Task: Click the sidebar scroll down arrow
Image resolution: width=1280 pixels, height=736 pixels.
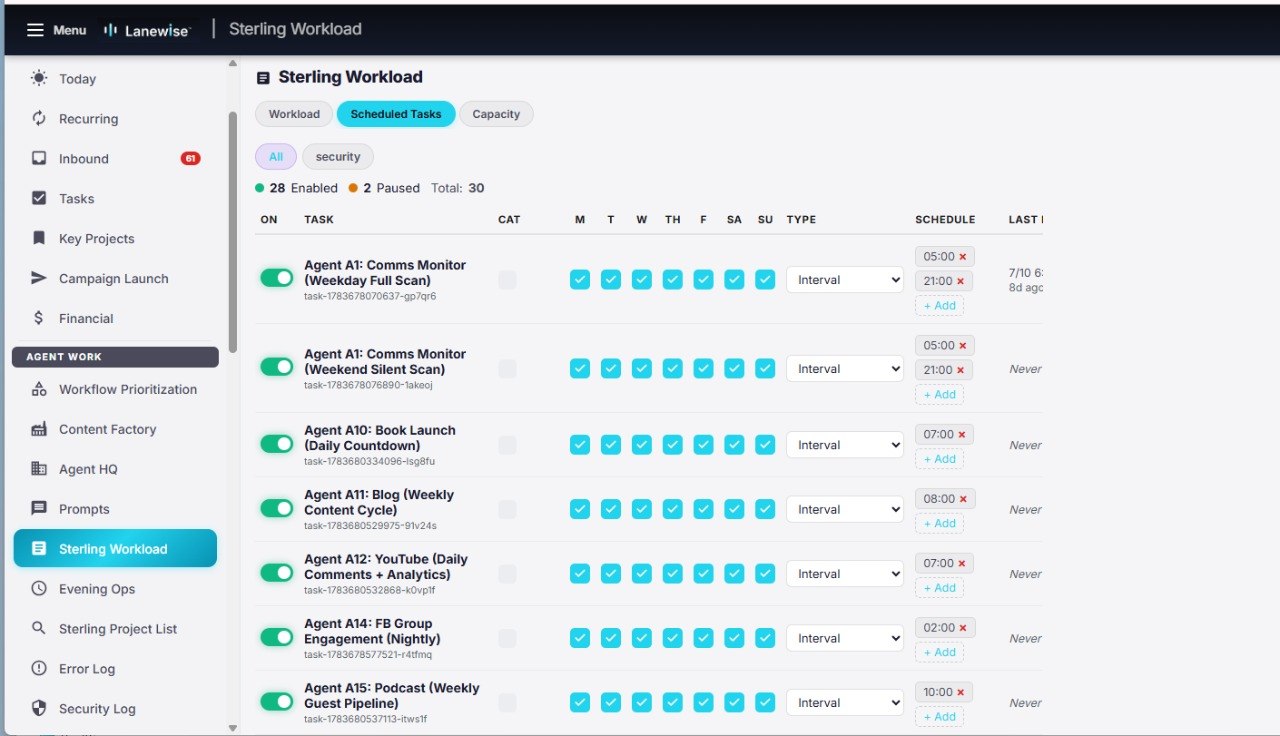Action: tap(233, 728)
